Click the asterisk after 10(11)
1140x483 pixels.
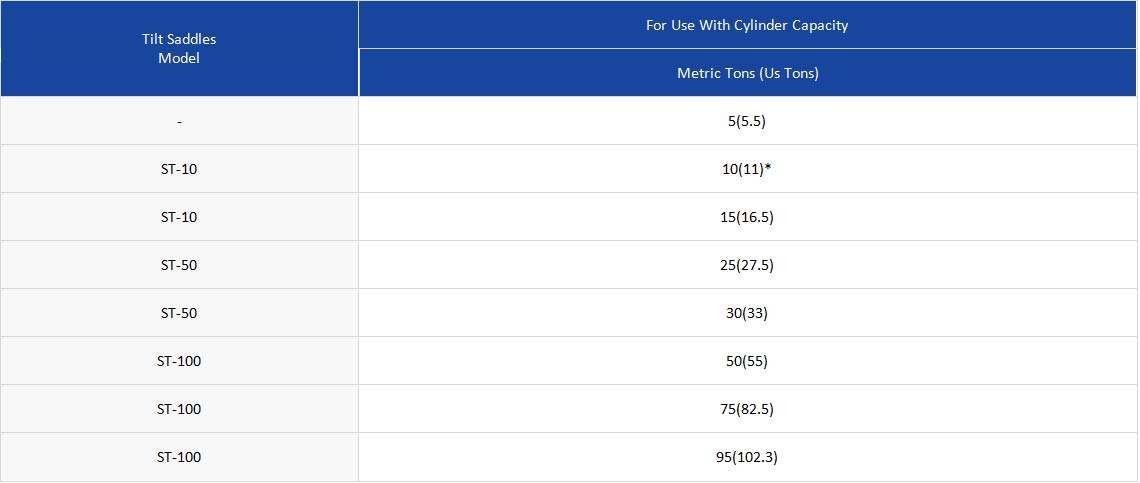(768, 167)
